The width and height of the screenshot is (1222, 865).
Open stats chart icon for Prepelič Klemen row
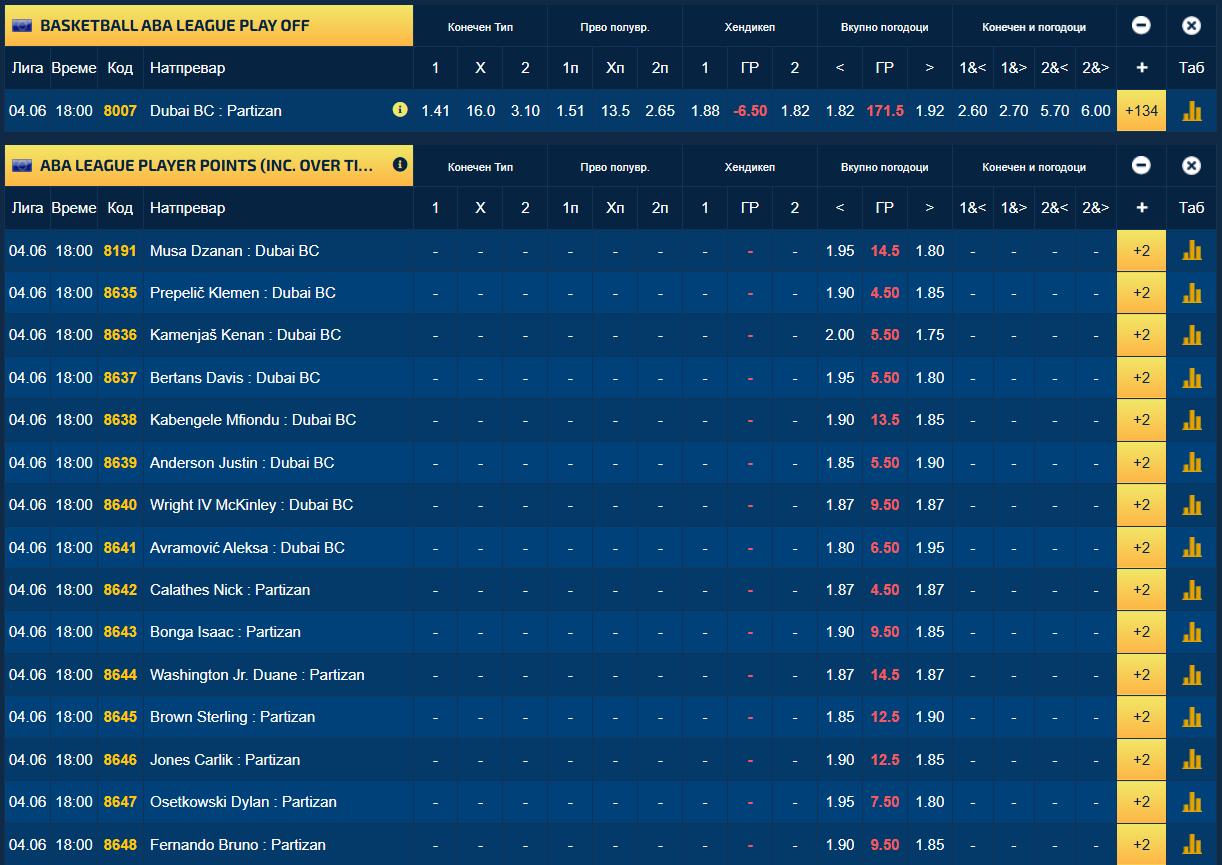(x=1191, y=293)
